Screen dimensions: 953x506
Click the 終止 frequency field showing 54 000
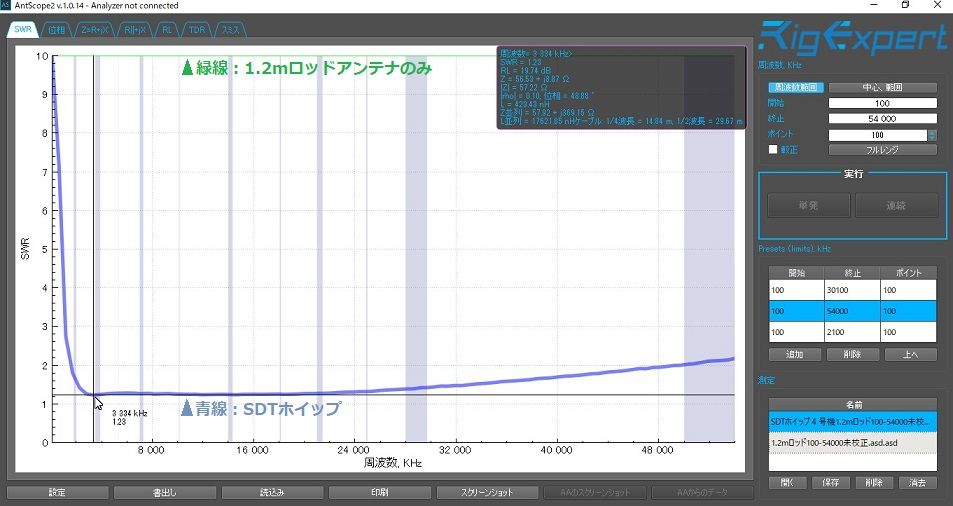(882, 119)
